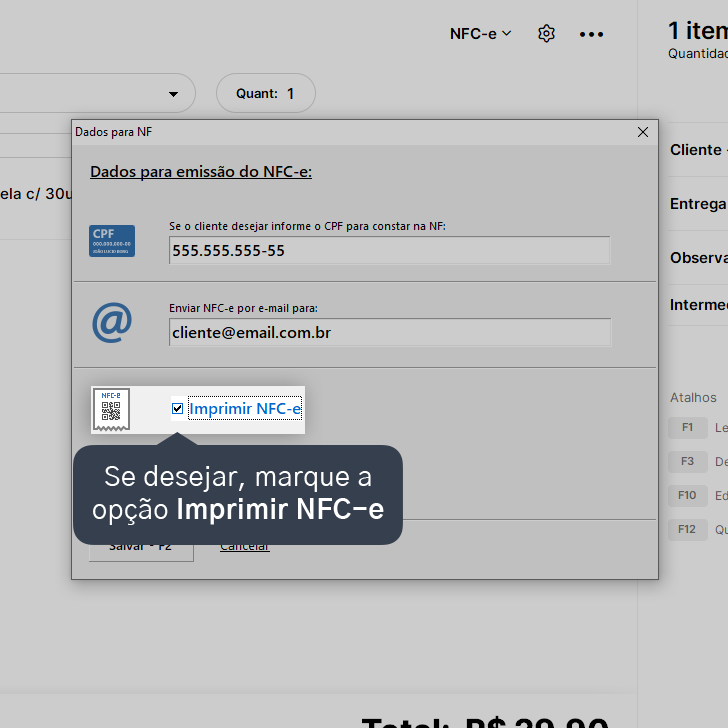Click the Atalhos heading text
Image resolution: width=728 pixels, height=728 pixels.
point(693,397)
